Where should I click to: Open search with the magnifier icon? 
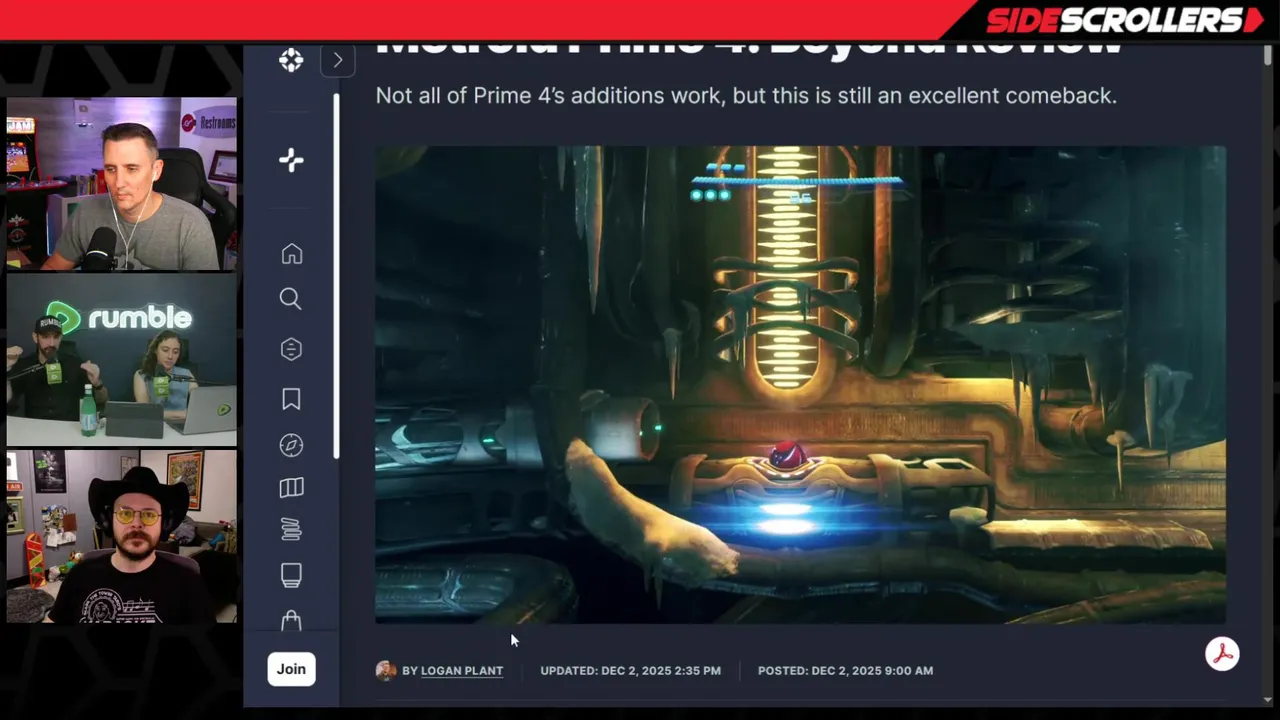click(x=291, y=299)
